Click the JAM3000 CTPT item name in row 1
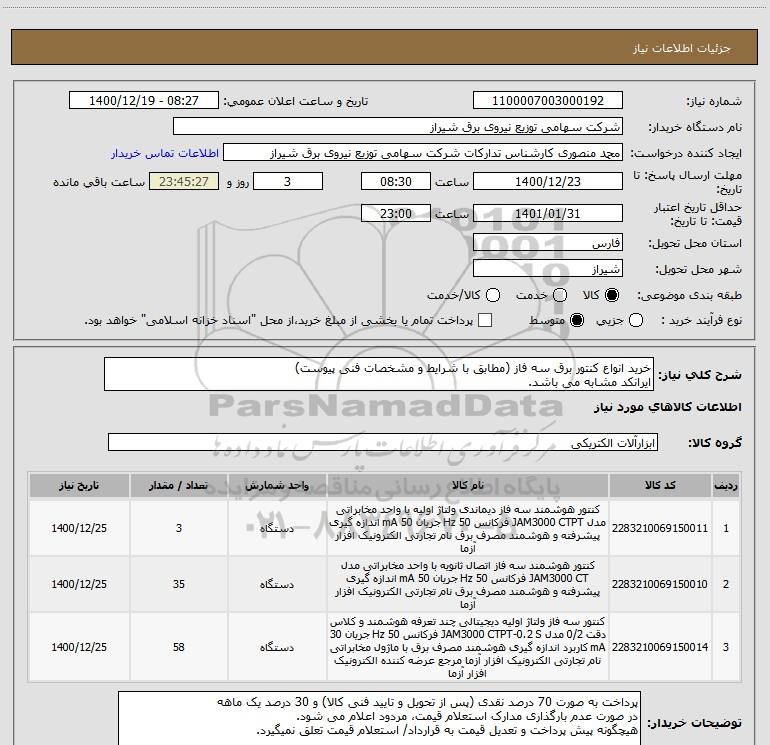The width and height of the screenshot is (770, 745). click(x=468, y=528)
